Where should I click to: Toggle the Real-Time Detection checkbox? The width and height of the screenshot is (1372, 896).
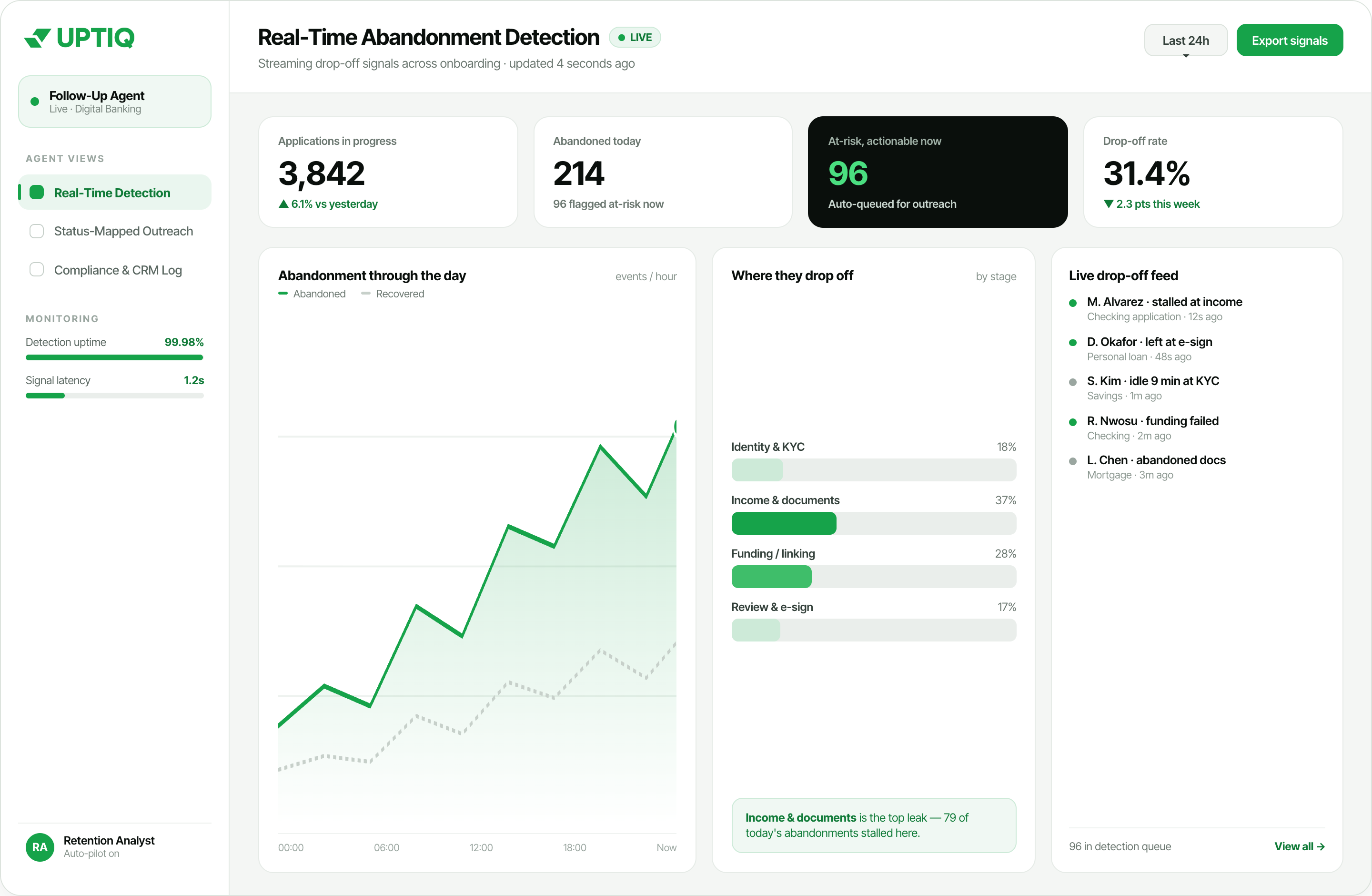[x=36, y=193]
